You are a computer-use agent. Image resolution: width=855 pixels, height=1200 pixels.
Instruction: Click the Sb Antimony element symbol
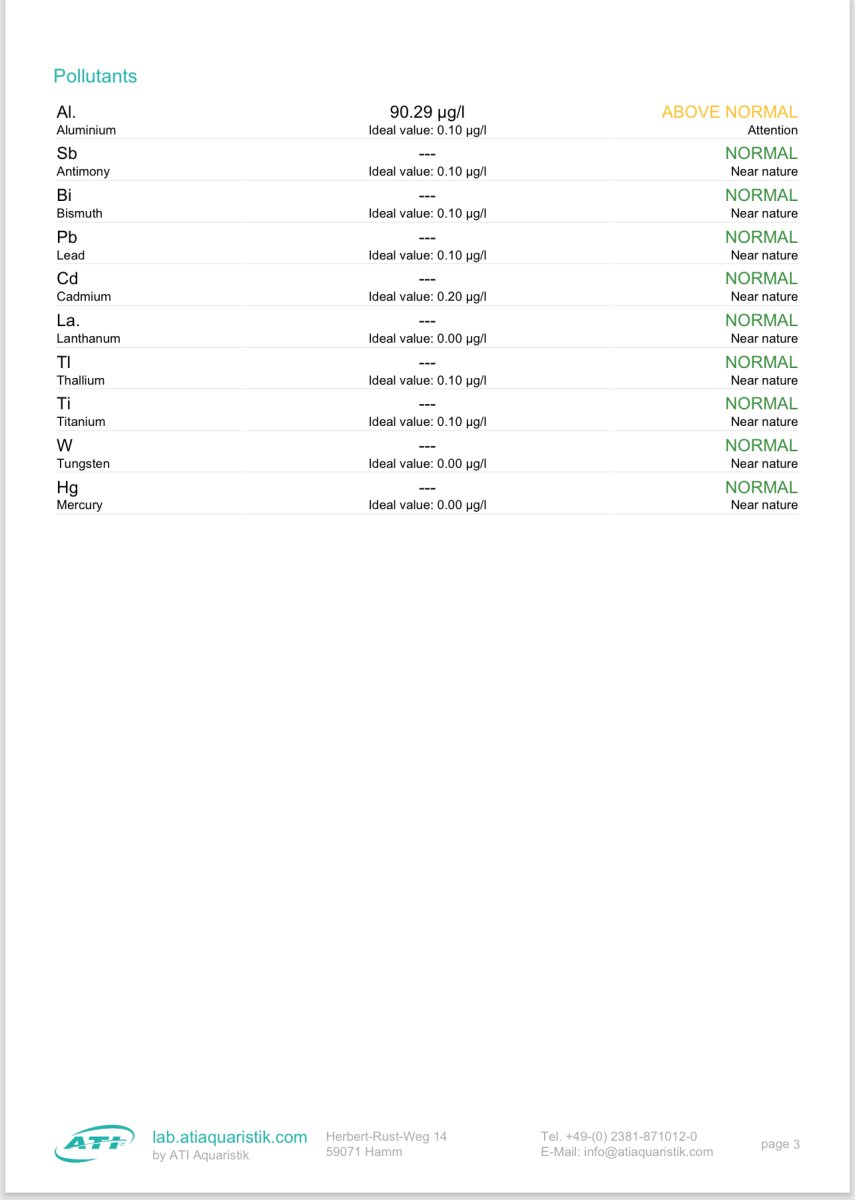(x=67, y=154)
